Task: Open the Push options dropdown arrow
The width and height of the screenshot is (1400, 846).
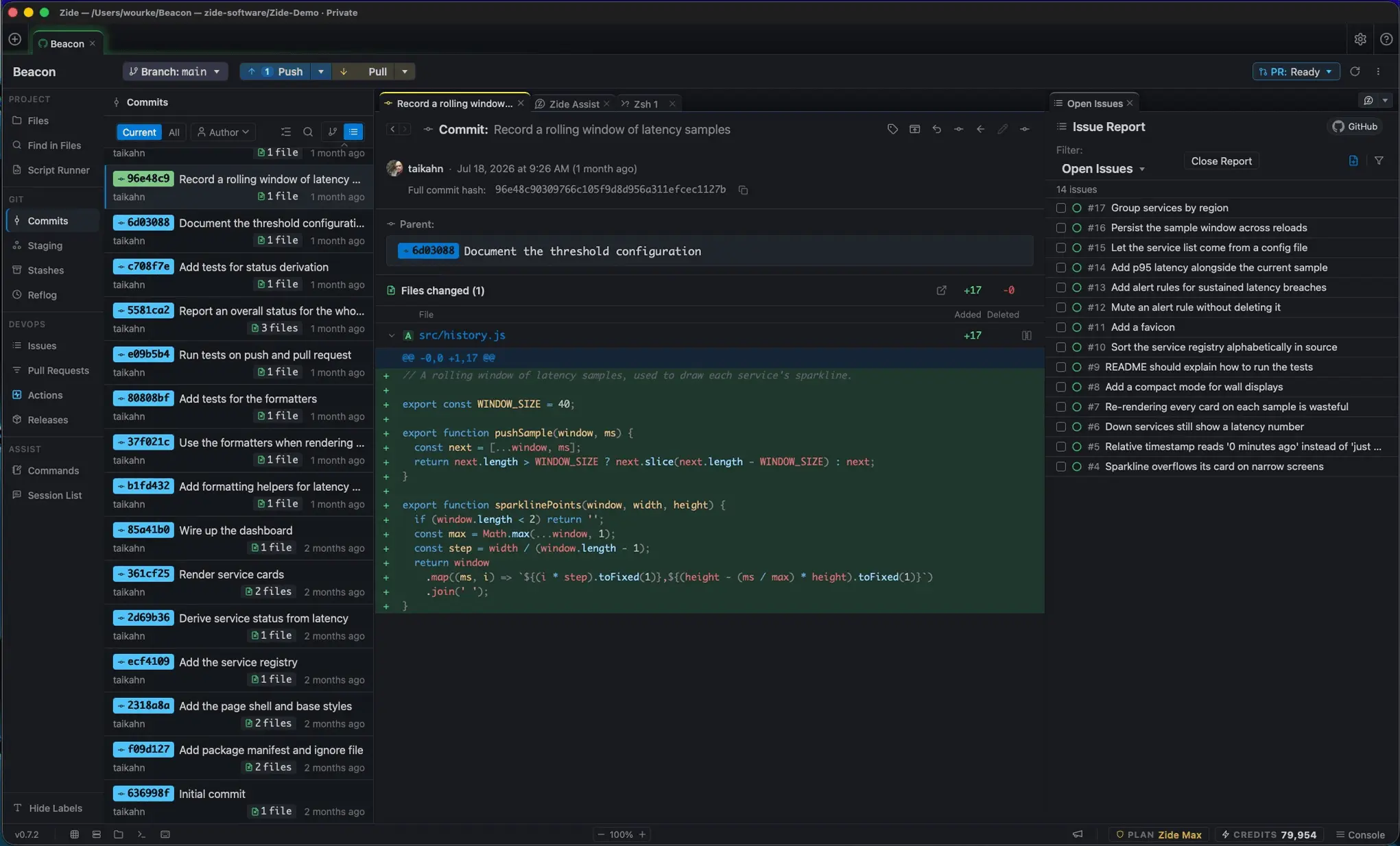Action: tap(320, 71)
